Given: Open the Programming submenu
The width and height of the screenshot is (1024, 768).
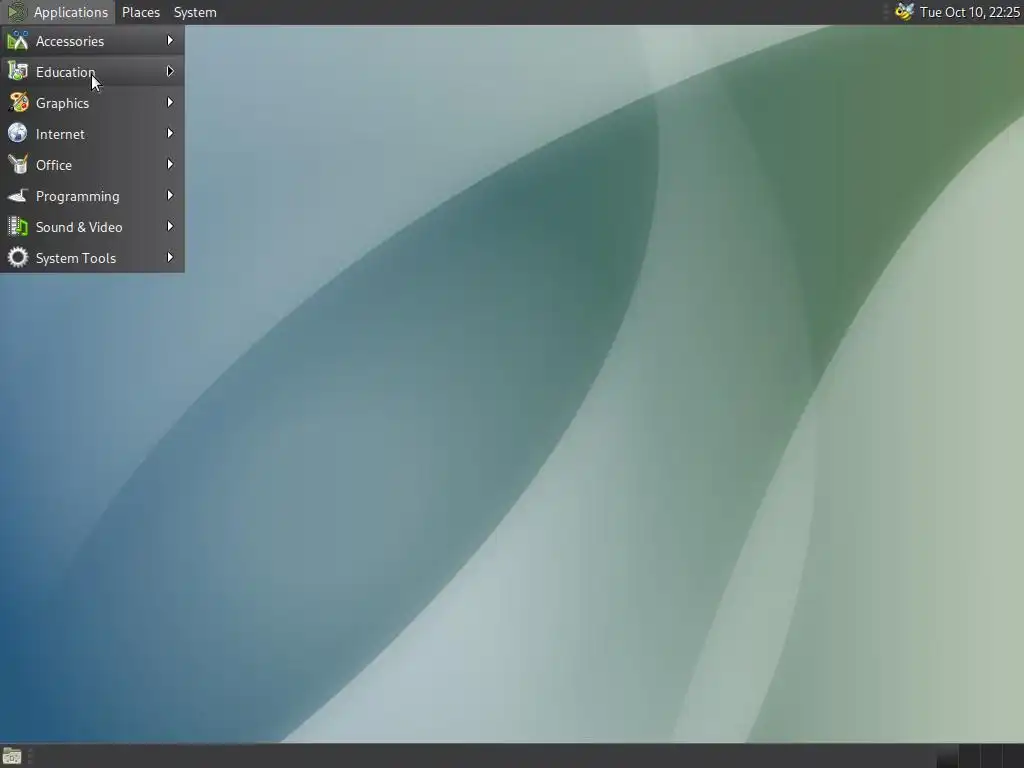Looking at the screenshot, I should click(92, 196).
